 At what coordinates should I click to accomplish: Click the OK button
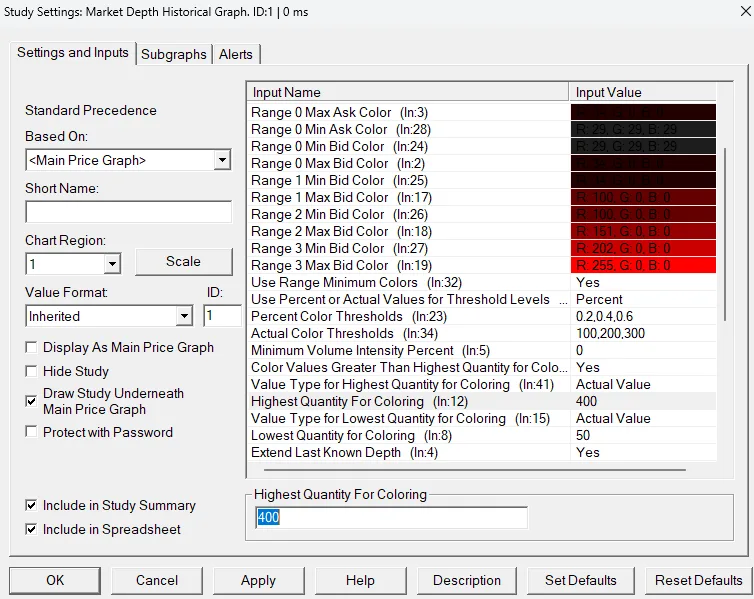[55, 580]
